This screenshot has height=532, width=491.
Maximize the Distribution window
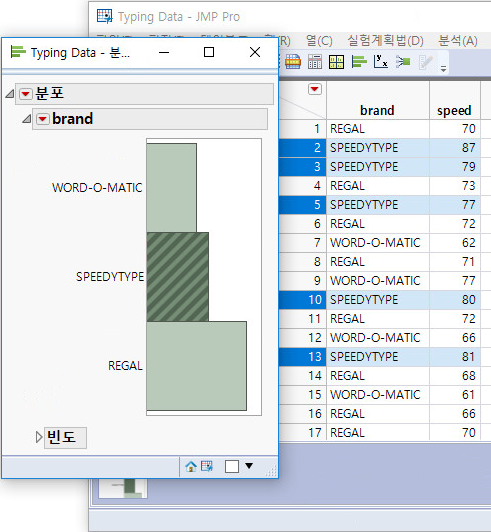(x=209, y=52)
